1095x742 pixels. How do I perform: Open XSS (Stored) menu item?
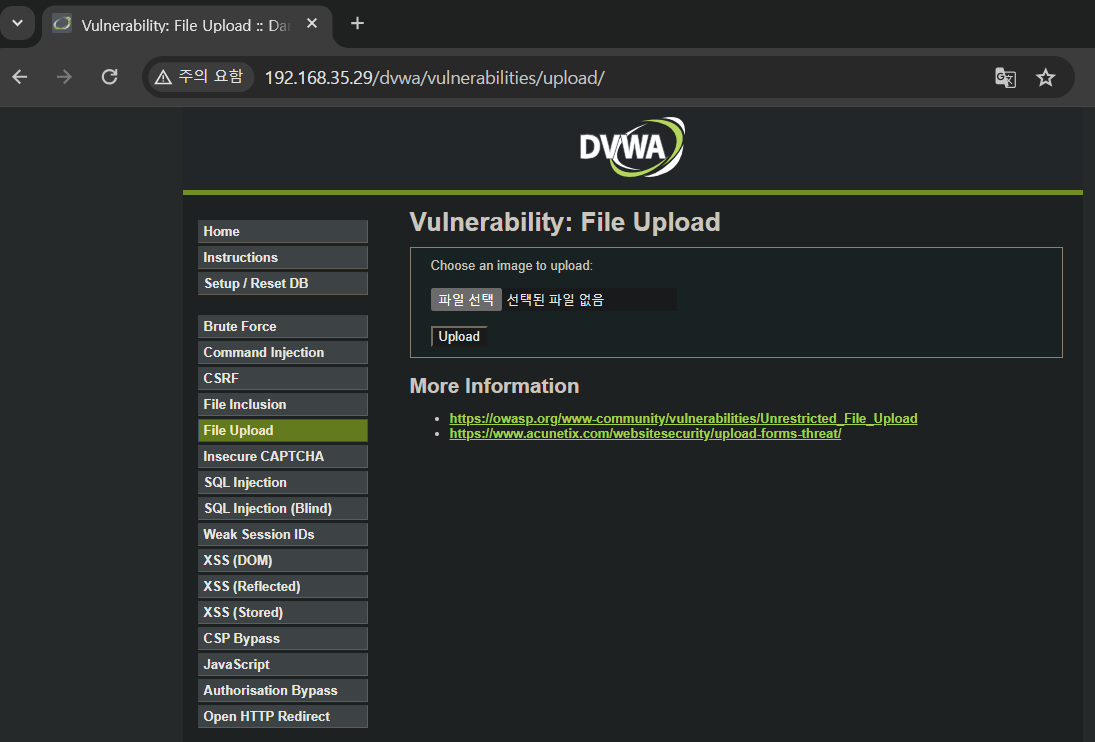(283, 613)
